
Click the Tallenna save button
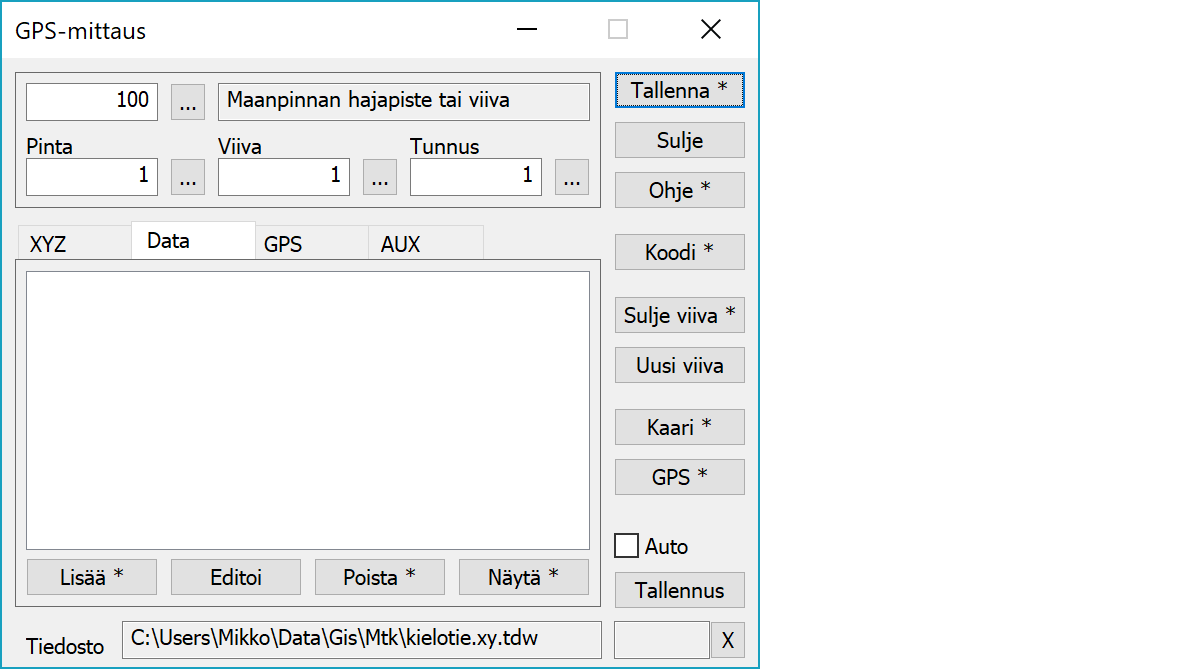(x=679, y=90)
